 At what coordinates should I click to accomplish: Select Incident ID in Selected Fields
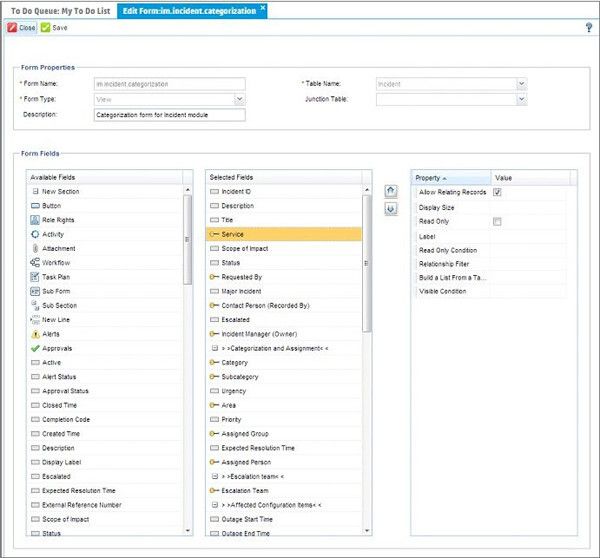284,191
